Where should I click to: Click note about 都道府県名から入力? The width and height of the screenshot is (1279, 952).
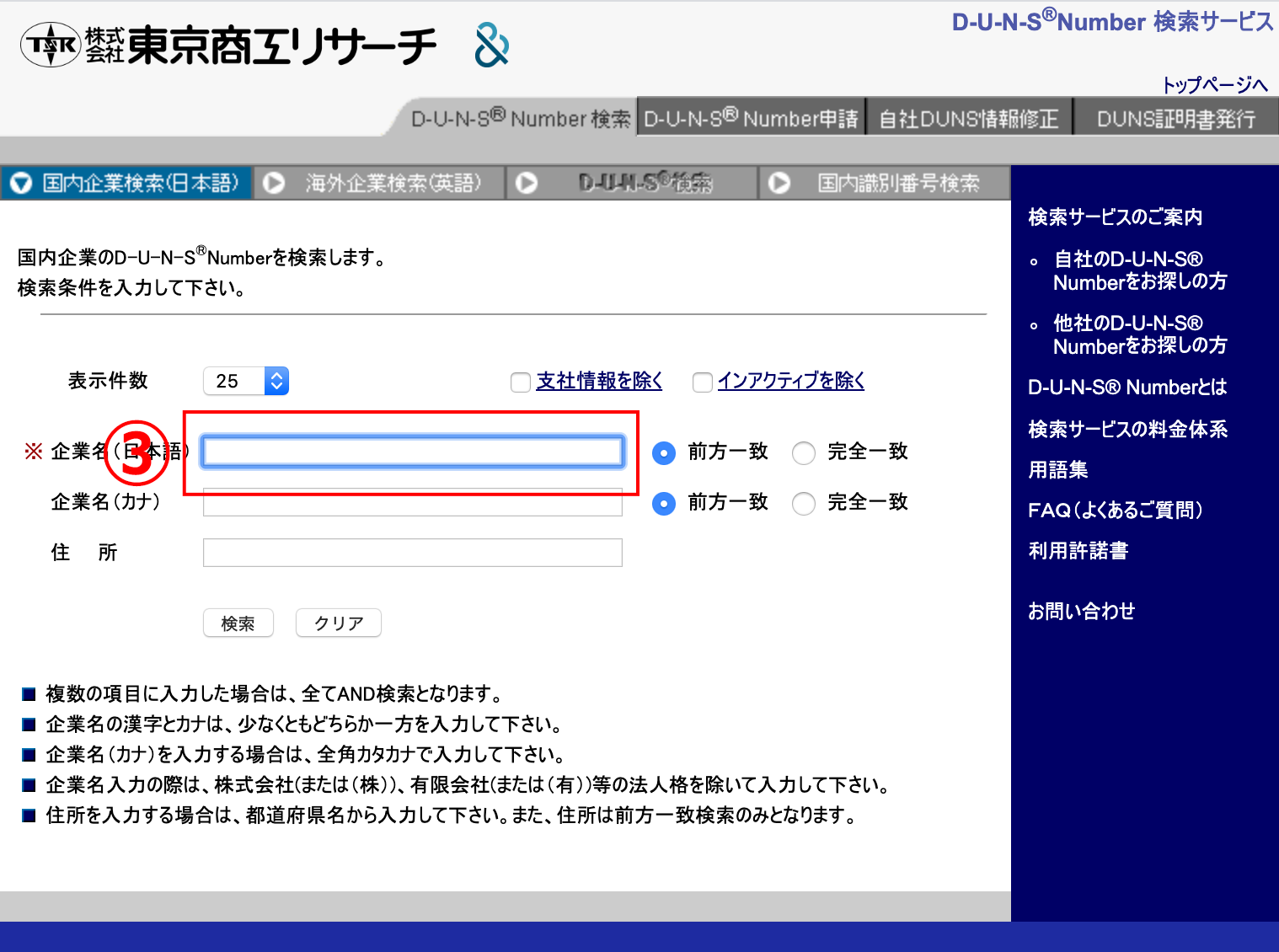click(x=453, y=816)
